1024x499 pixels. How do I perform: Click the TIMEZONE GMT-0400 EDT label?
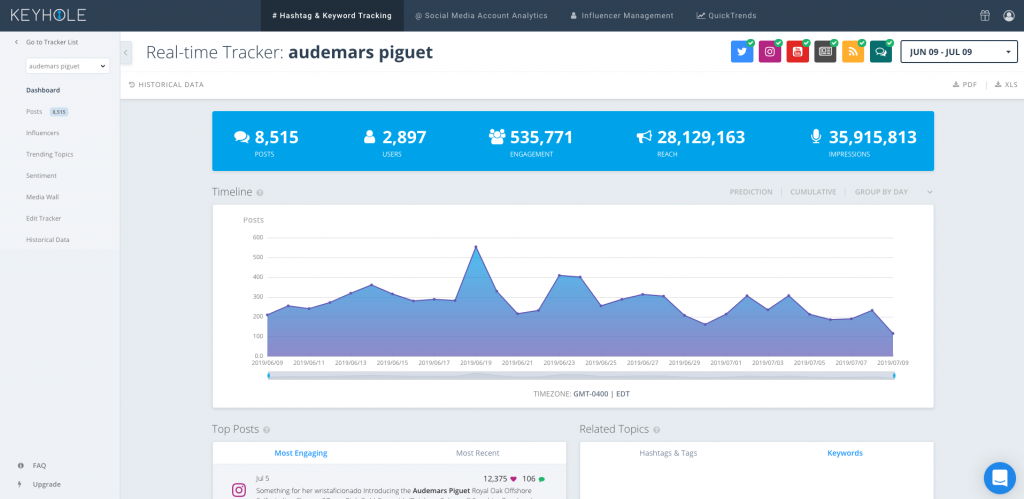tap(581, 394)
